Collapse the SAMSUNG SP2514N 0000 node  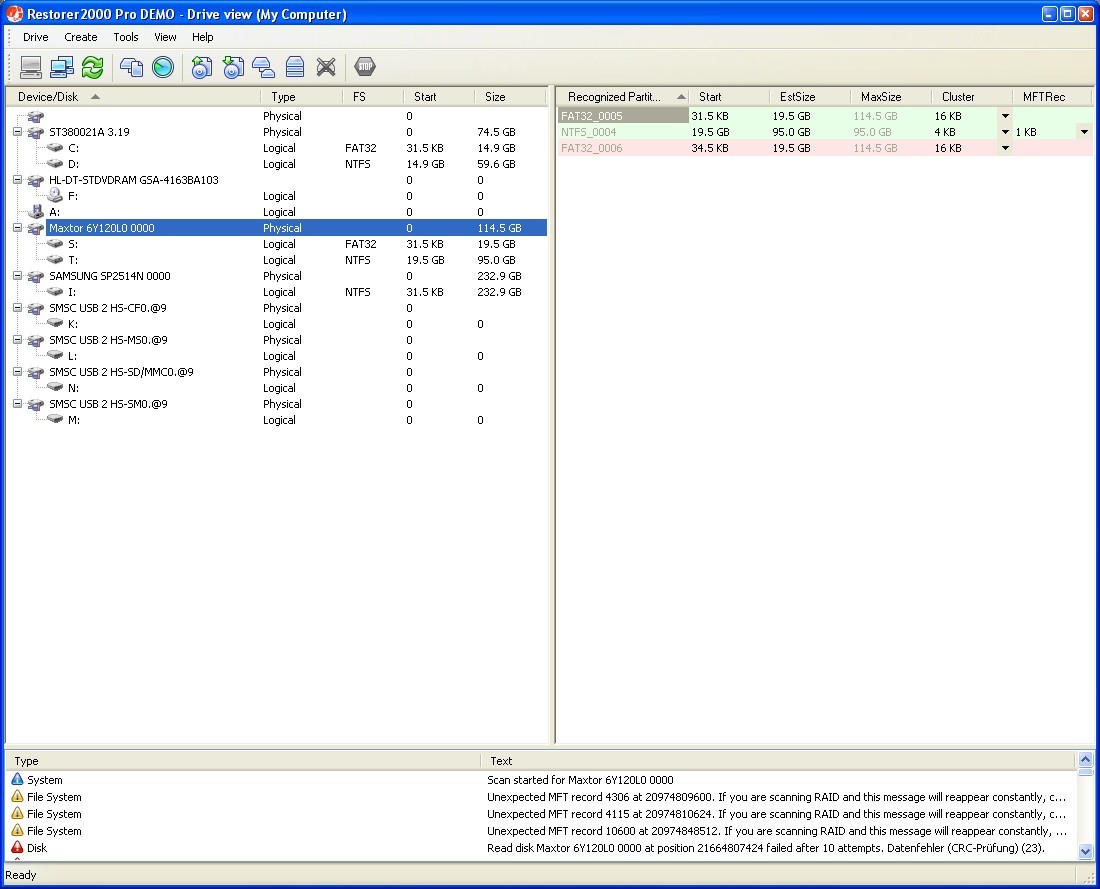coord(18,276)
